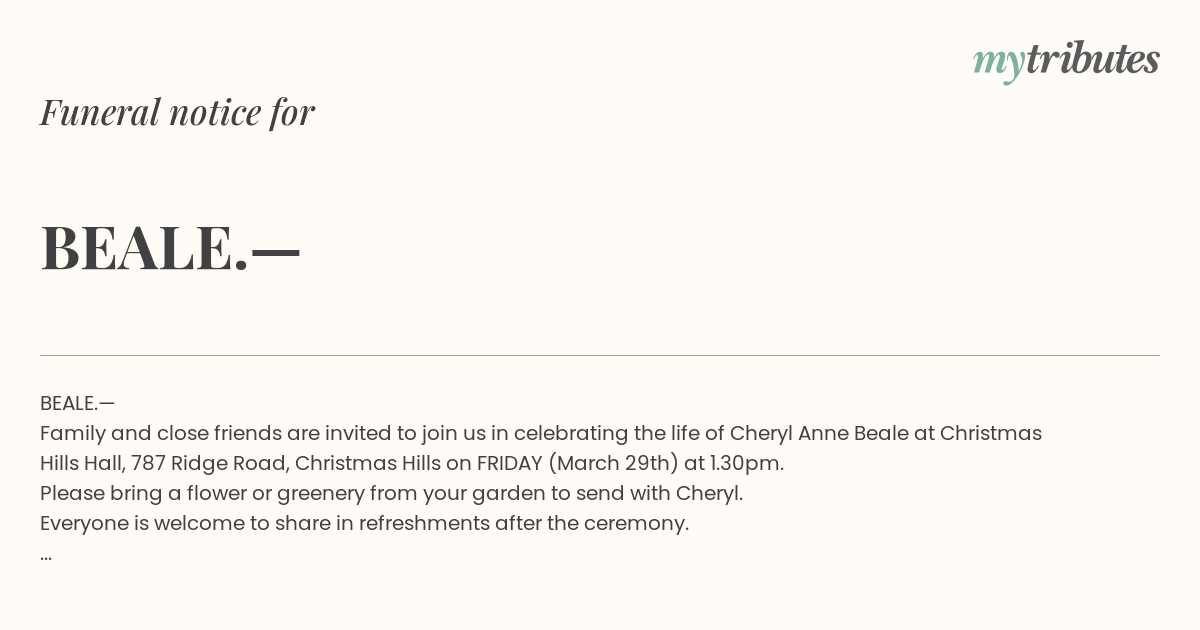The height and width of the screenshot is (630, 1200).
Task: Click the "Family and close friends" opening words
Action: 160,433
